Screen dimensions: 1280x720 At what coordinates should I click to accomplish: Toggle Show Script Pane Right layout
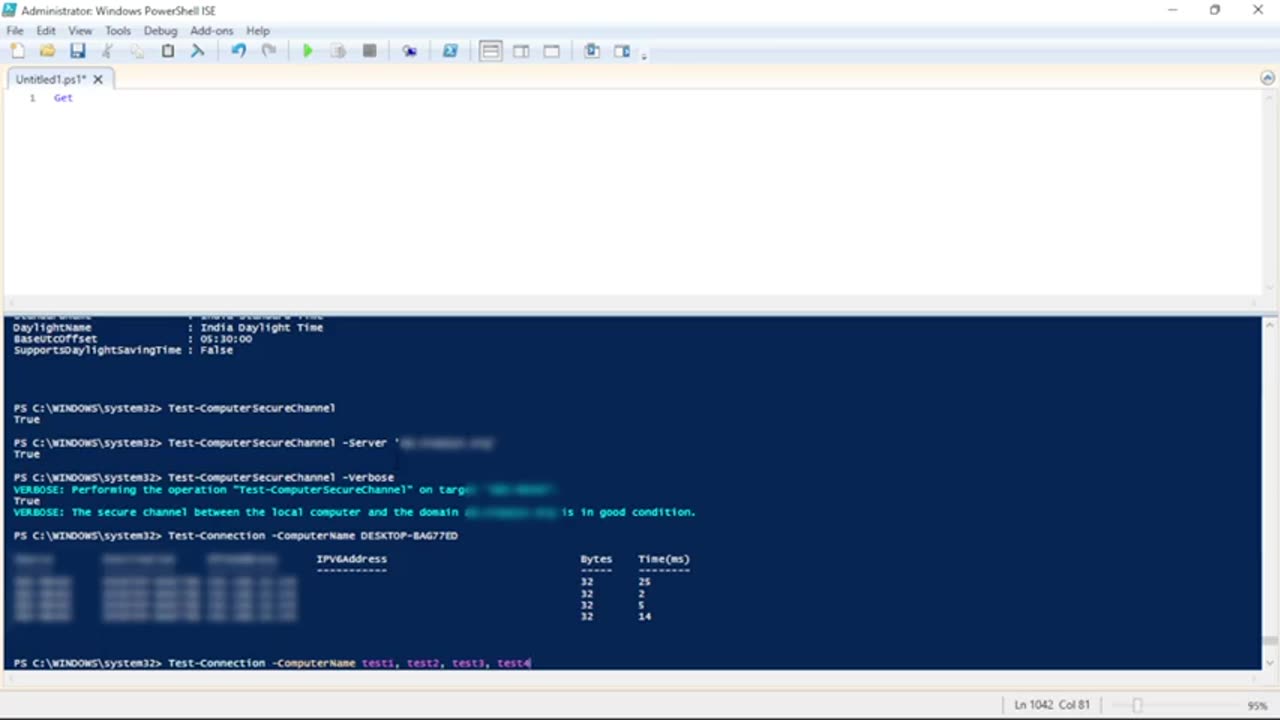[521, 51]
